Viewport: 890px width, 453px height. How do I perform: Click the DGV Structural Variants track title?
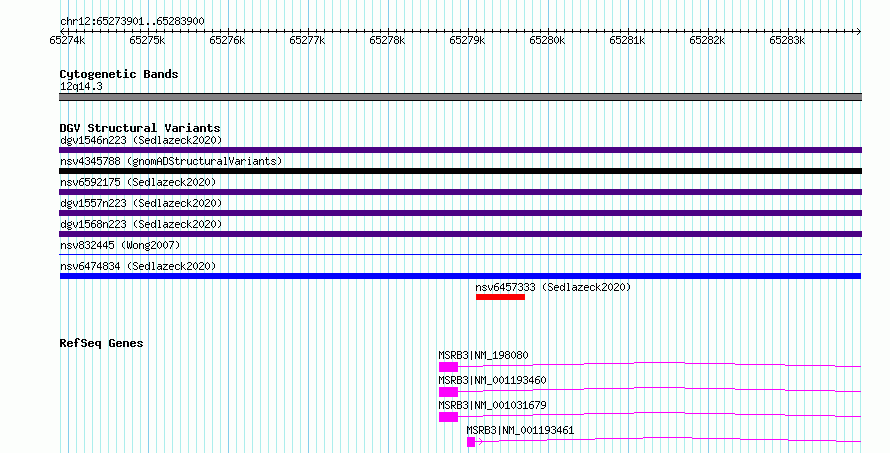pyautogui.click(x=140, y=128)
